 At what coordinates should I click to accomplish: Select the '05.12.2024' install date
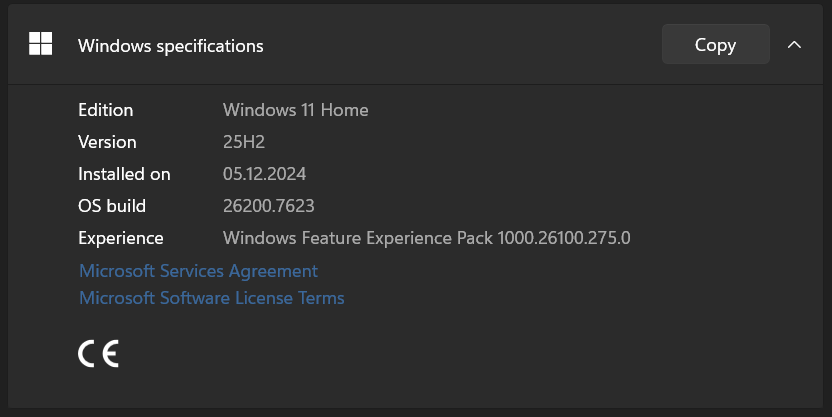click(x=264, y=174)
